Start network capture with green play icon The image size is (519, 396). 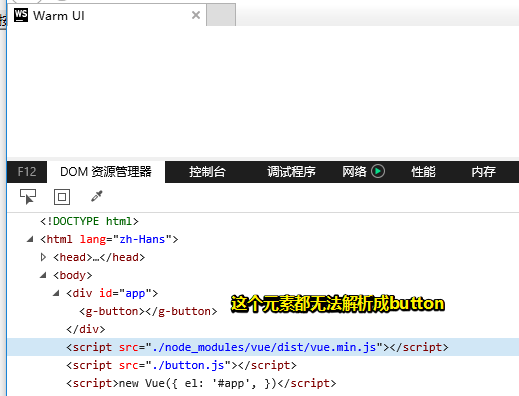pos(378,172)
